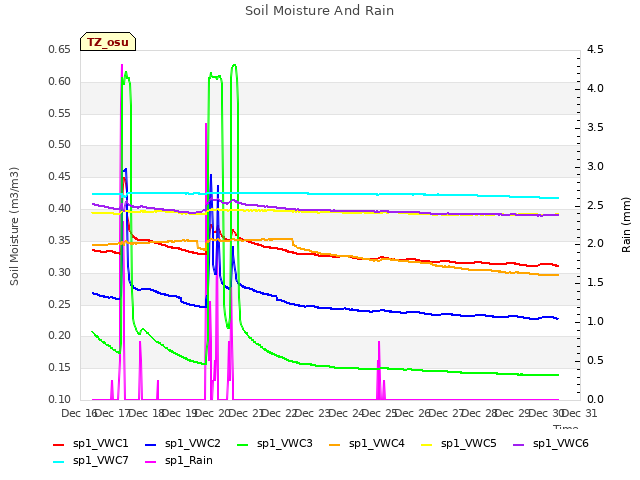Image resolution: width=640 pixels, height=480 pixels.
Task: Click the 2.5 right axis tick label
Action: pyautogui.click(x=595, y=205)
